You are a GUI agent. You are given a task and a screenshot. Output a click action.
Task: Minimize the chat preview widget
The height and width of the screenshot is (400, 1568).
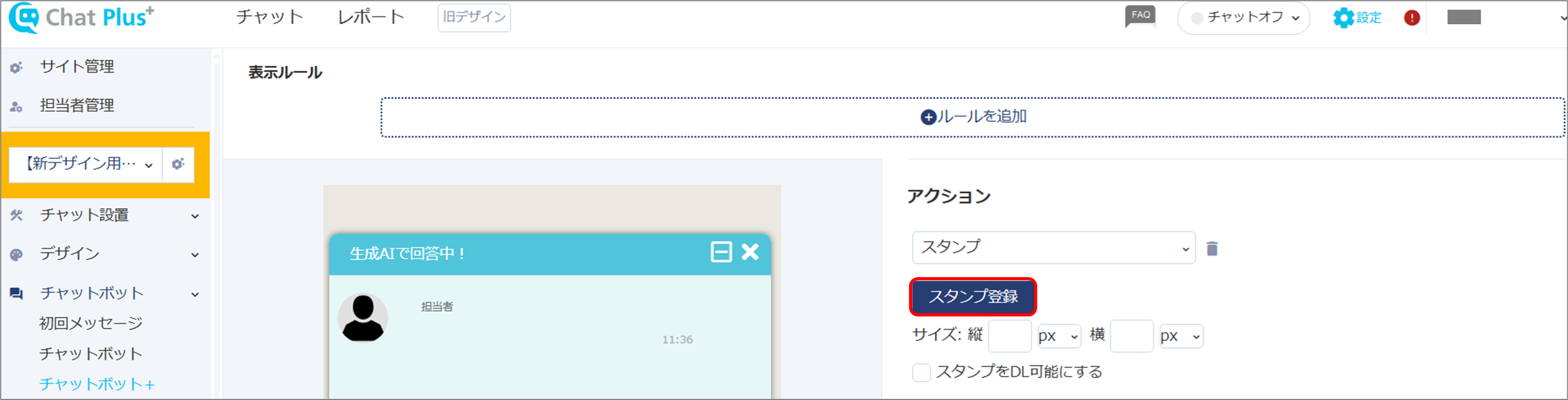(x=722, y=252)
